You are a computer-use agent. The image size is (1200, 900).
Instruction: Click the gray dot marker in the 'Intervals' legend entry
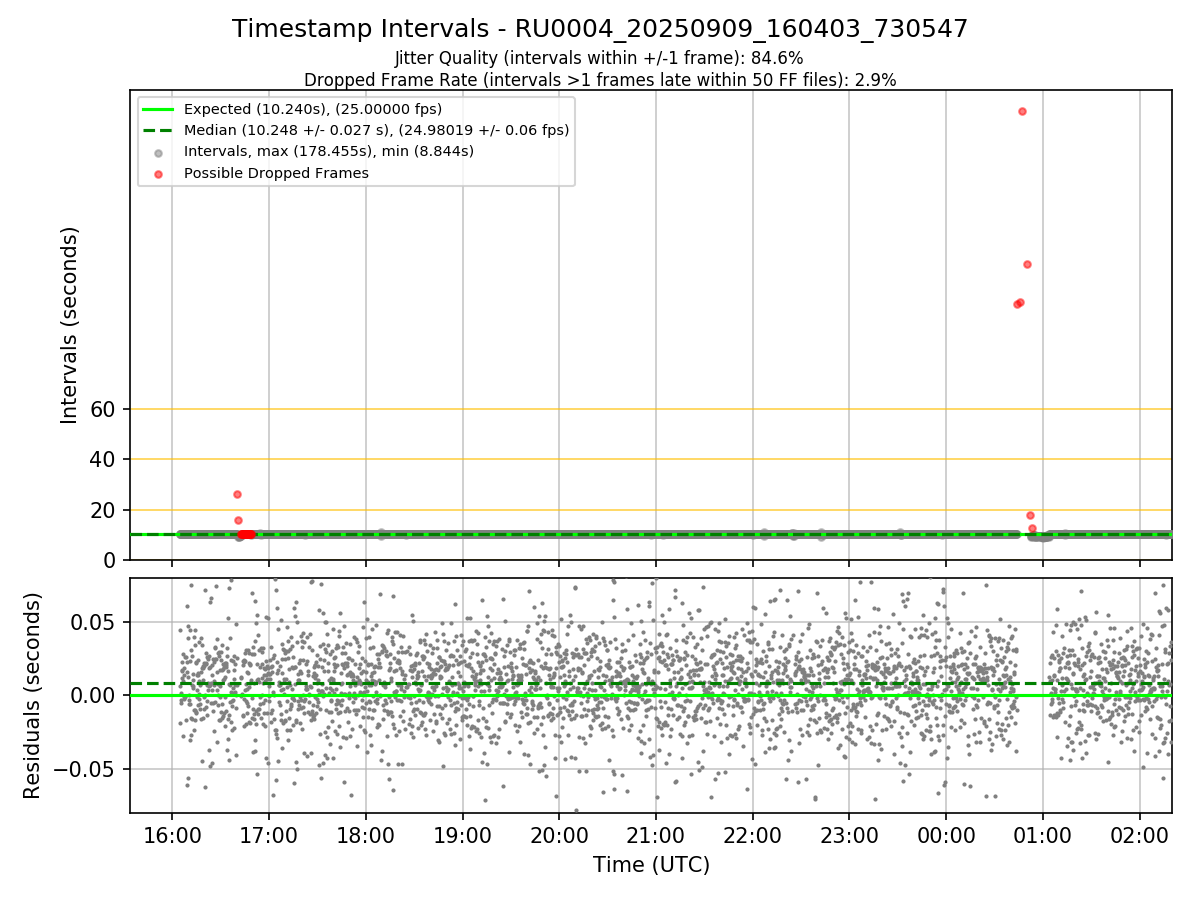(159, 152)
